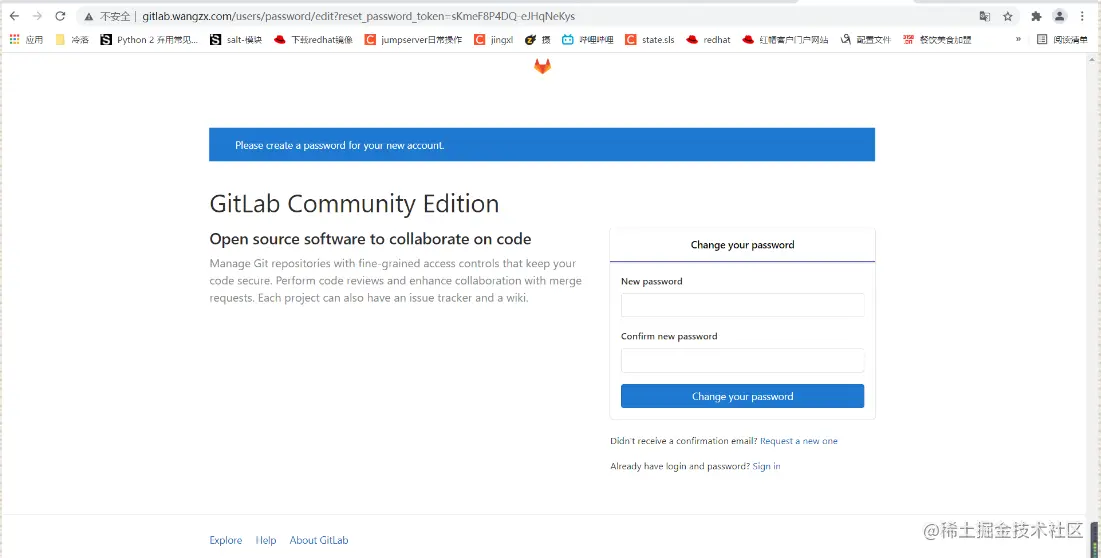This screenshot has height=558, width=1101.
Task: Reload the page with the refresh icon
Action: pyautogui.click(x=60, y=16)
